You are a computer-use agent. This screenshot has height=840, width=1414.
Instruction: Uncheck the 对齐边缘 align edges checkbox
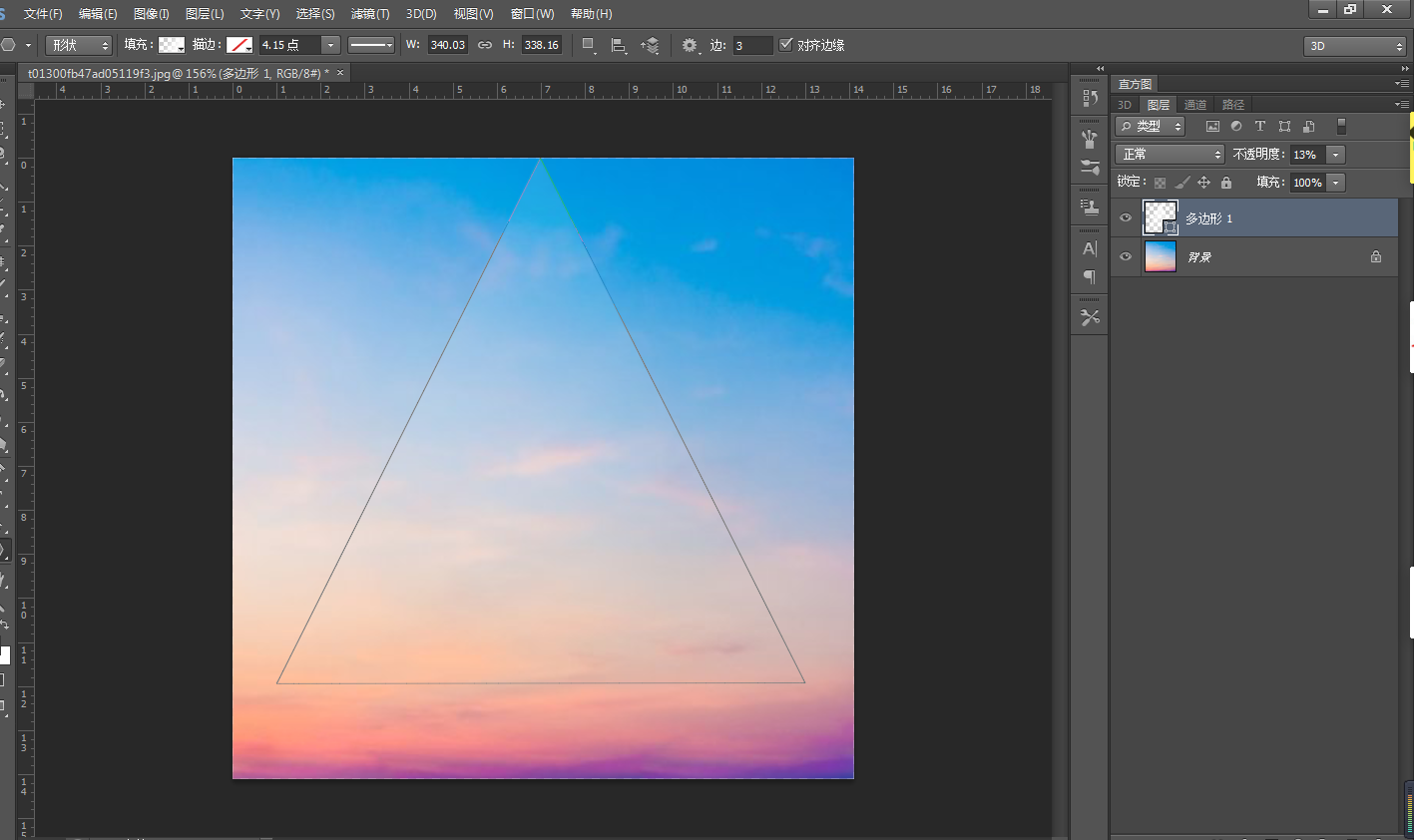tap(786, 45)
